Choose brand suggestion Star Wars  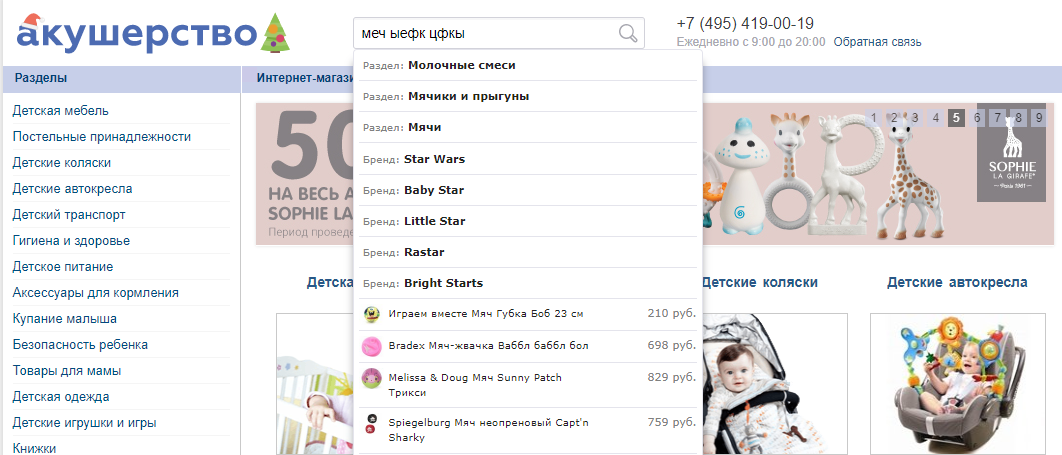(528, 160)
